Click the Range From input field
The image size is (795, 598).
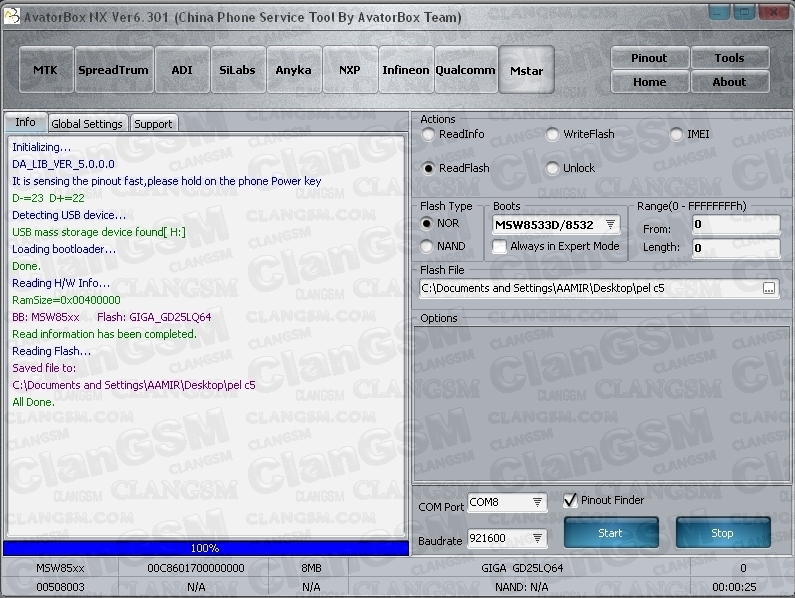point(736,224)
